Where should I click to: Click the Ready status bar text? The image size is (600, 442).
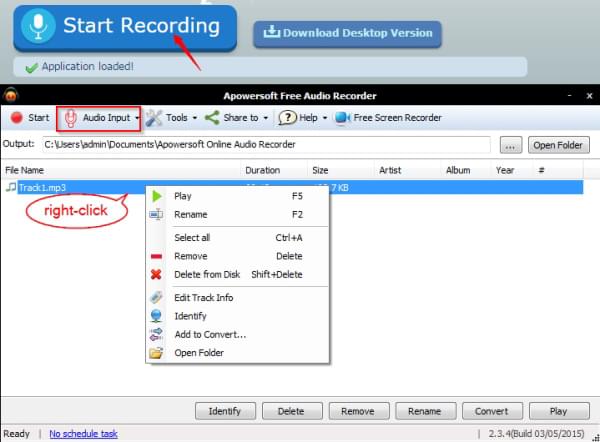[16, 434]
